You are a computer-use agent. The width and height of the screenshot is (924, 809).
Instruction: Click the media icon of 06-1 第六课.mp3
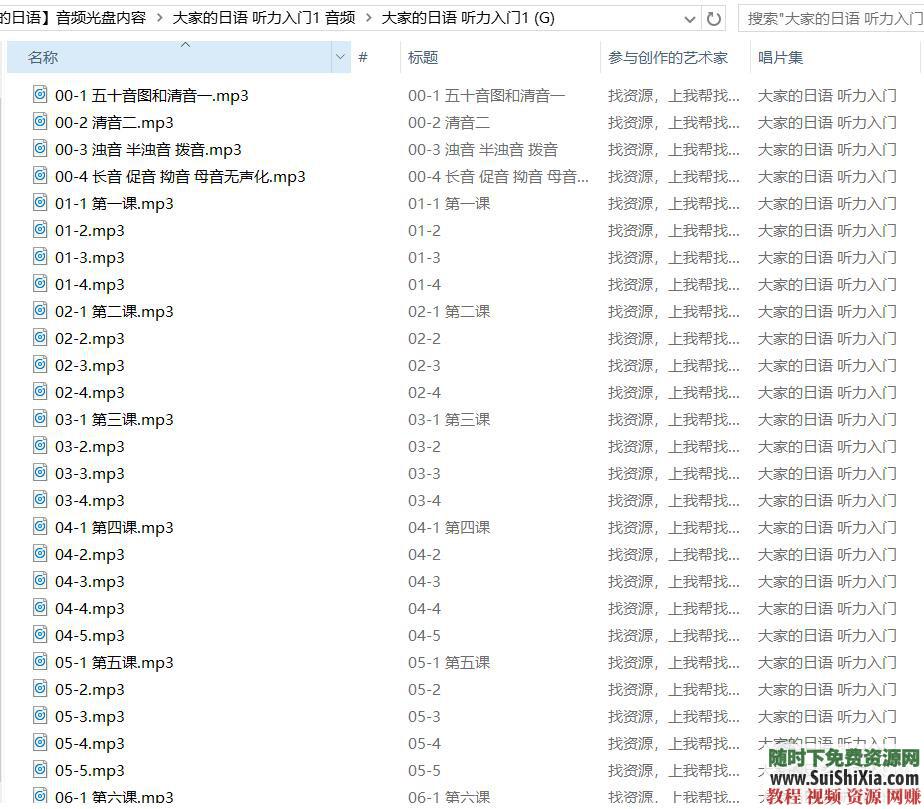tap(40, 796)
